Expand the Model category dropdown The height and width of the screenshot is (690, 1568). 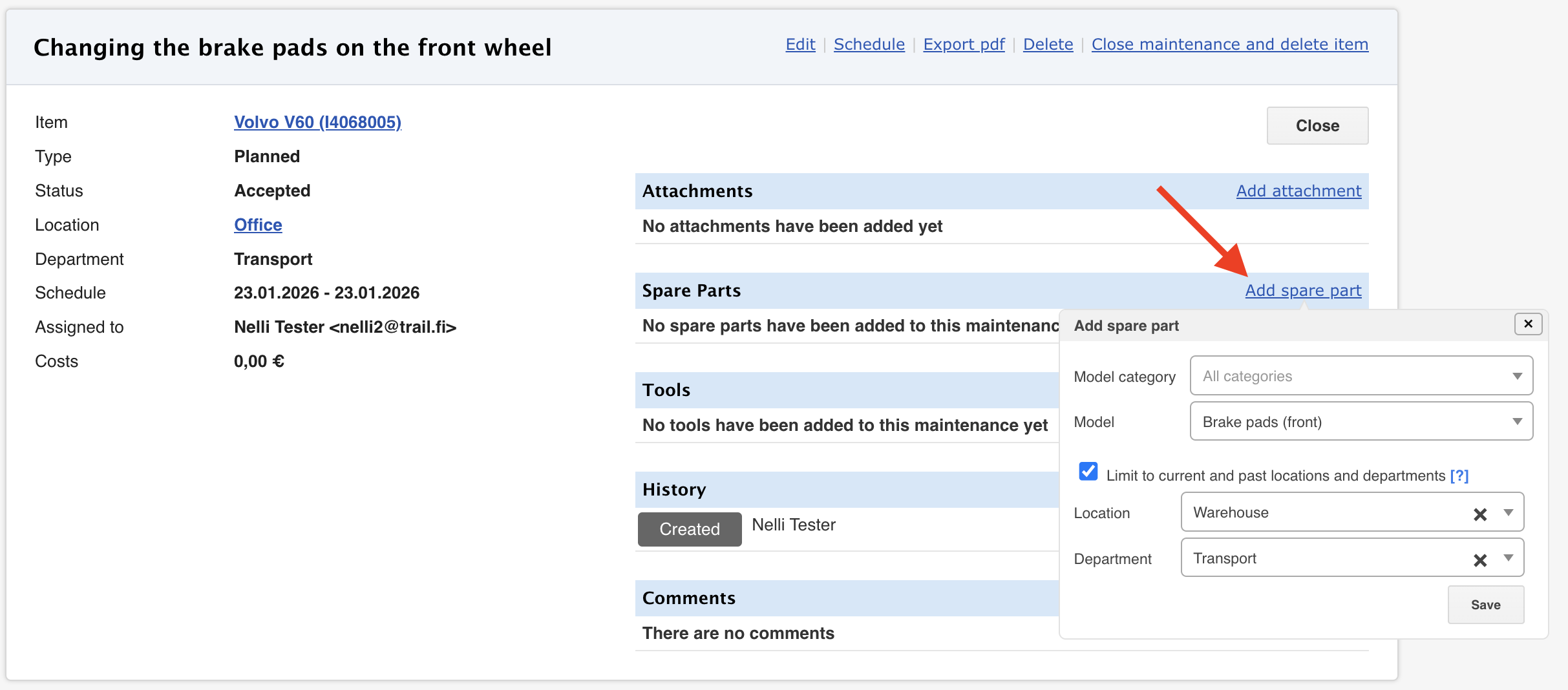point(1517,376)
